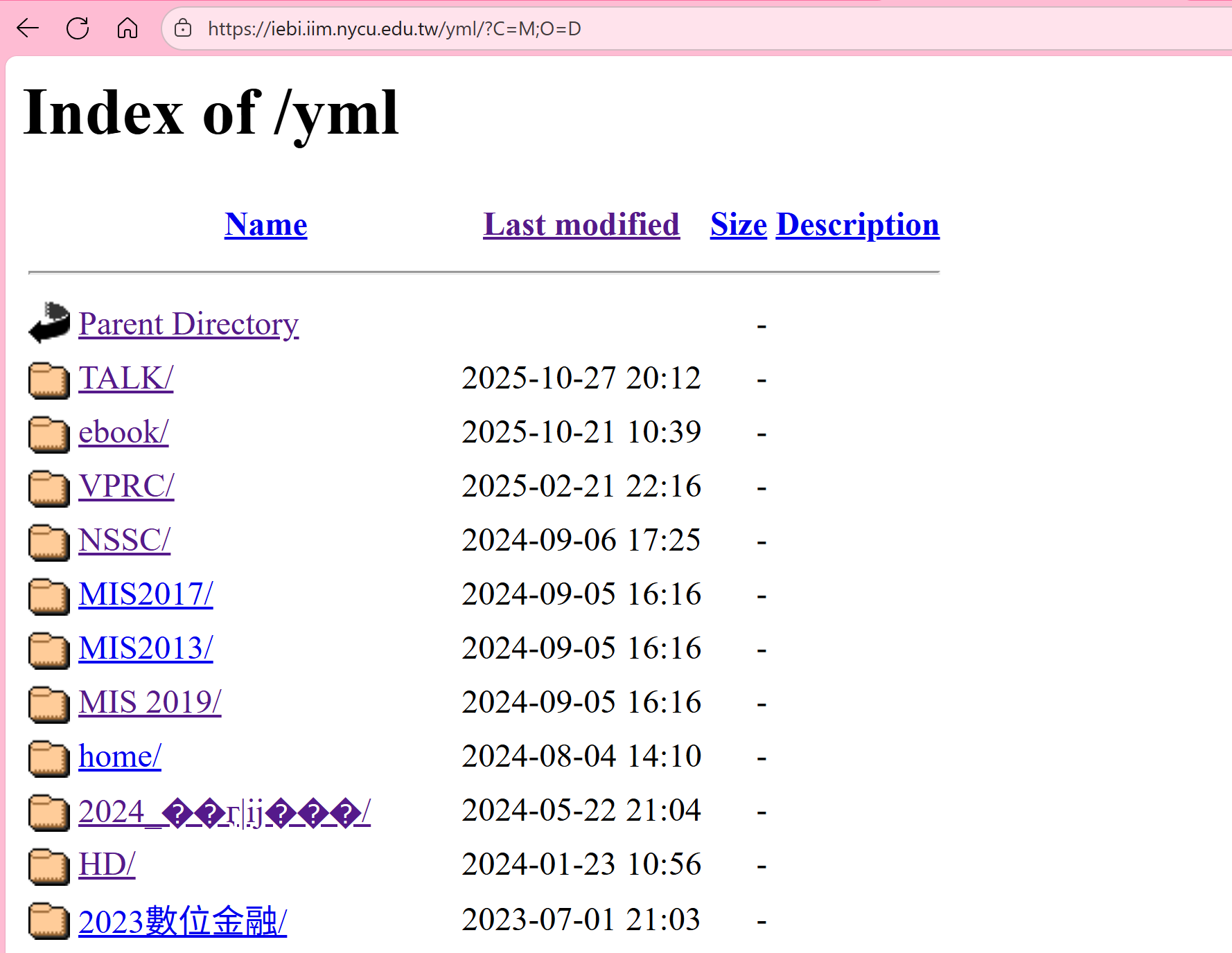Select the date 2024-09-06 17:25
This screenshot has width=1232, height=953.
pos(581,540)
